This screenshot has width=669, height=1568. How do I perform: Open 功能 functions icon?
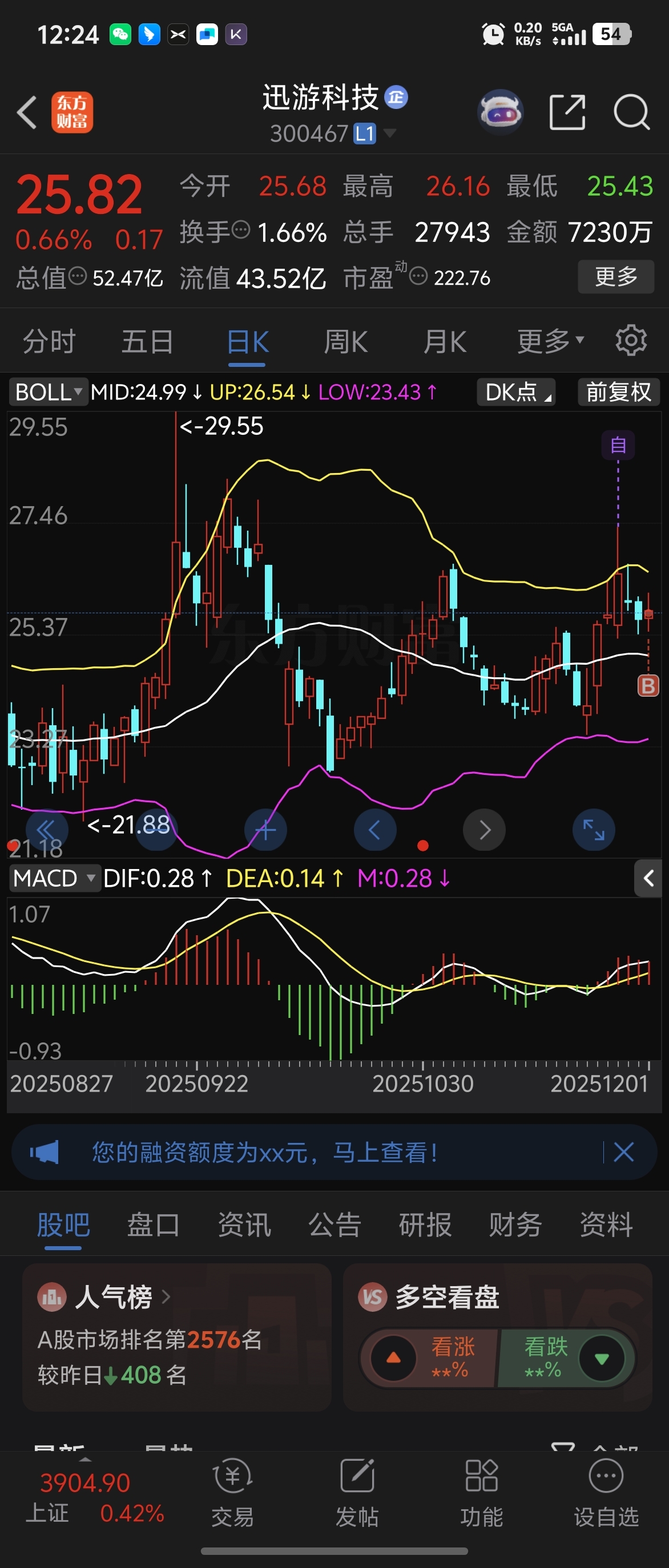tap(482, 1493)
